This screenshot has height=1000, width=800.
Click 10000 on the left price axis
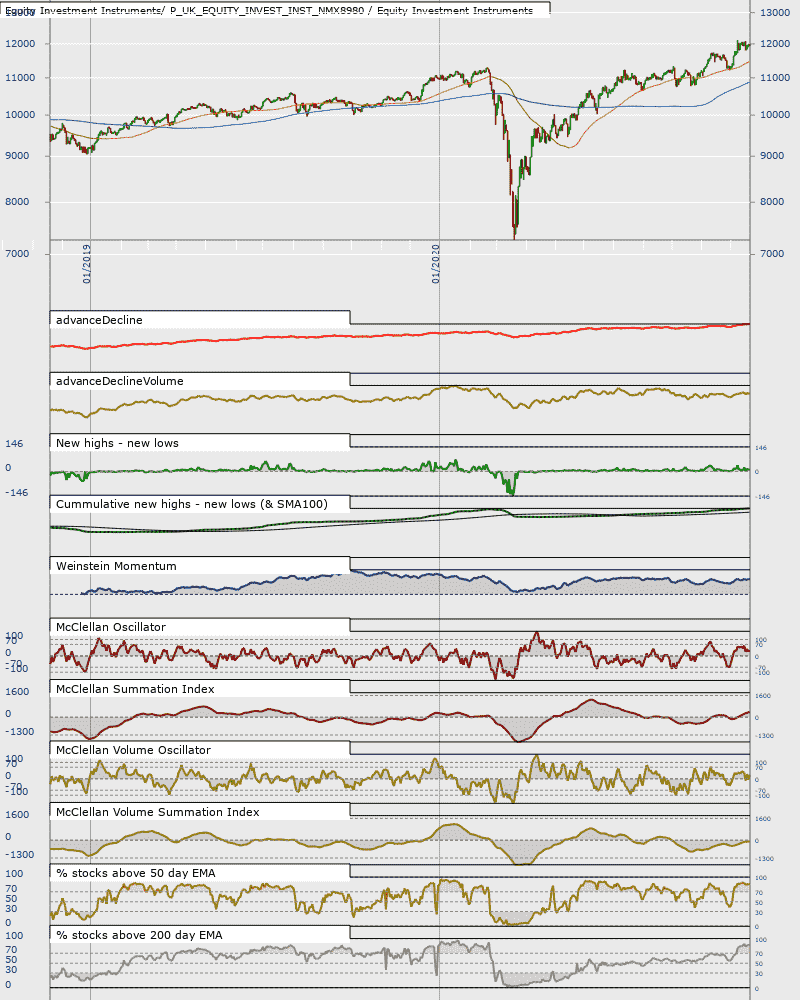coord(20,115)
